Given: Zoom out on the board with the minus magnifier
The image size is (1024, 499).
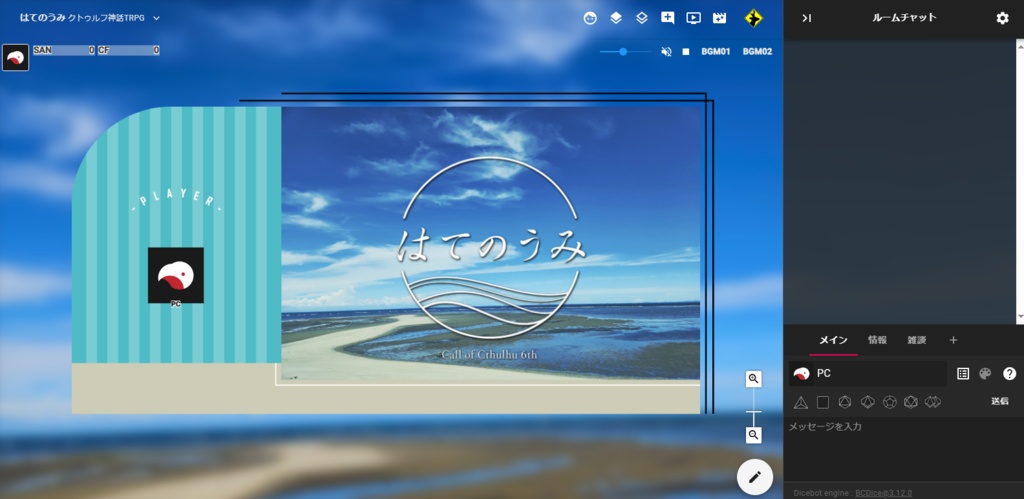Looking at the screenshot, I should 754,436.
